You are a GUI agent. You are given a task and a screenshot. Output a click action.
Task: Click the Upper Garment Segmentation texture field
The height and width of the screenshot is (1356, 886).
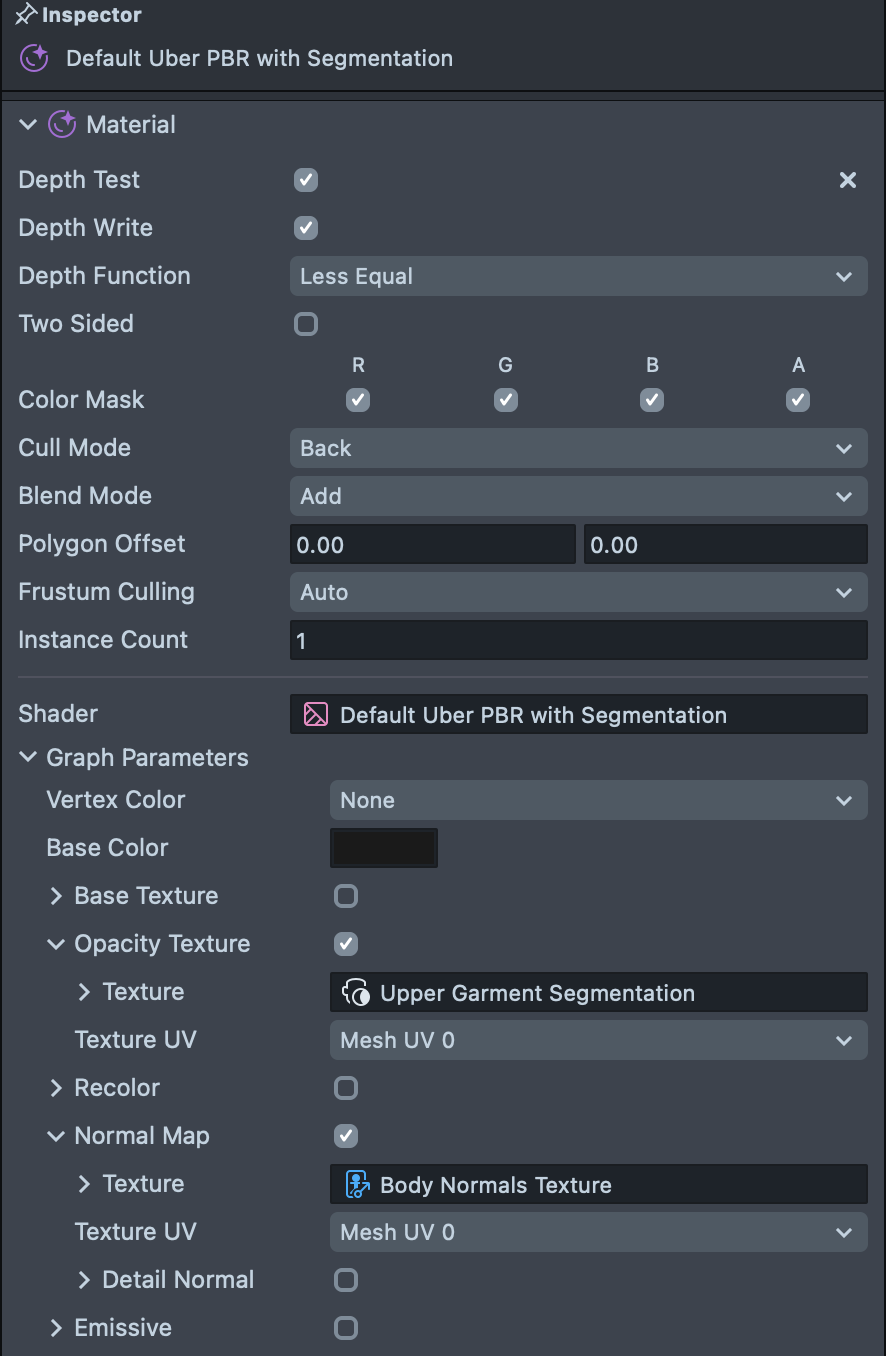(x=598, y=992)
